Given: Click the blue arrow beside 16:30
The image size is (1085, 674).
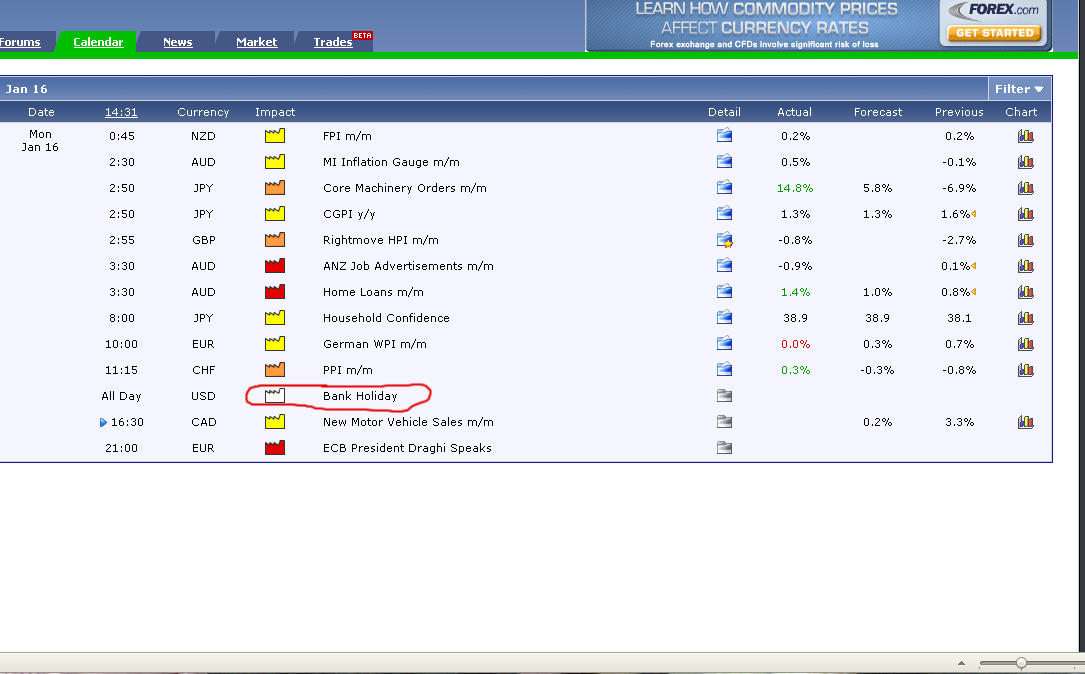Looking at the screenshot, I should pos(103,422).
